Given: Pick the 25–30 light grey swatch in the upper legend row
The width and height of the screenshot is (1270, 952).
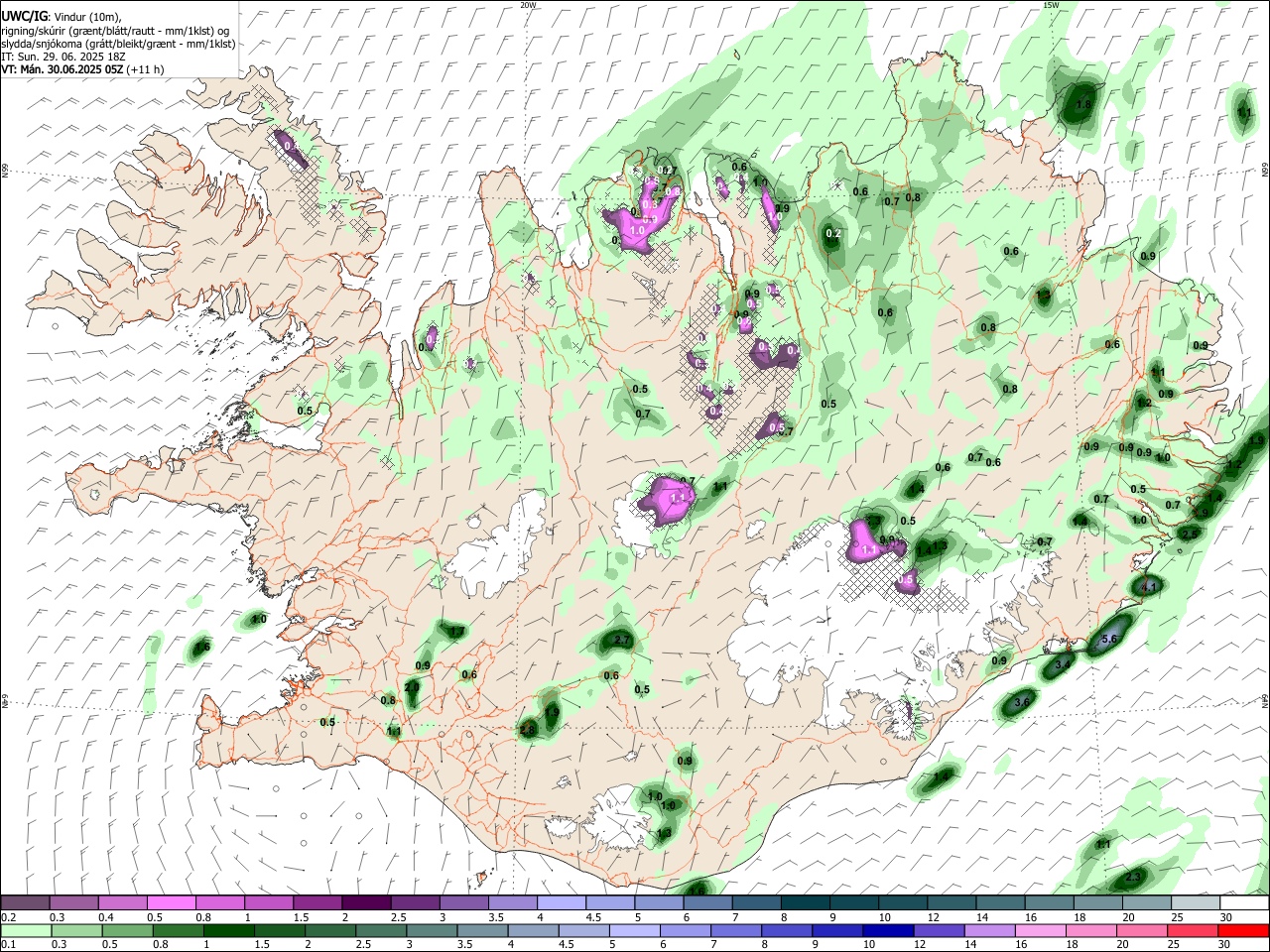Looking at the screenshot, I should click(1197, 902).
